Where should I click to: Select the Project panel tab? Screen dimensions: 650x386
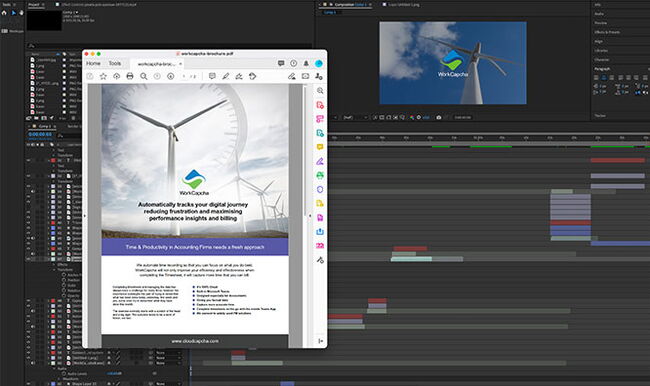coord(34,5)
